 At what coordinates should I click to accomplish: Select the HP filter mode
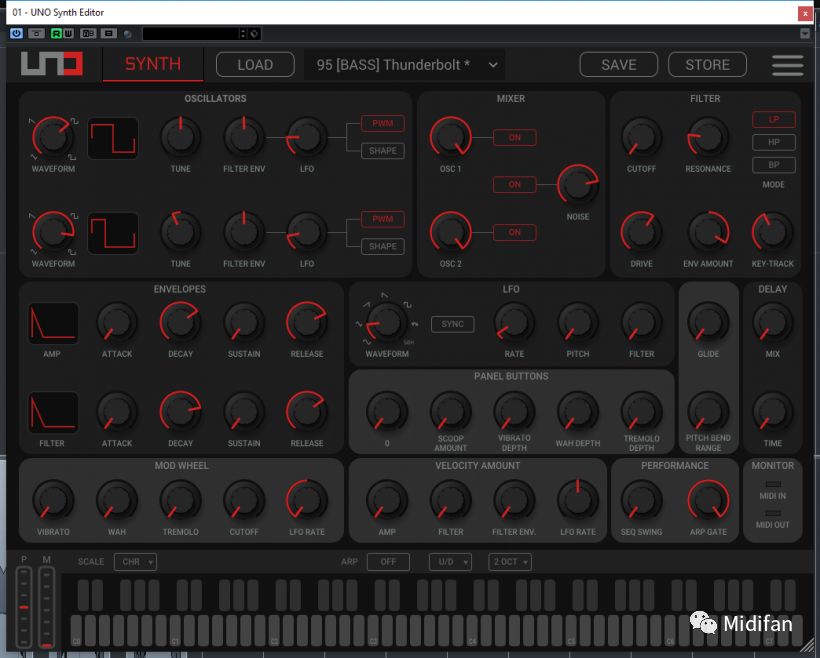pyautogui.click(x=773, y=142)
